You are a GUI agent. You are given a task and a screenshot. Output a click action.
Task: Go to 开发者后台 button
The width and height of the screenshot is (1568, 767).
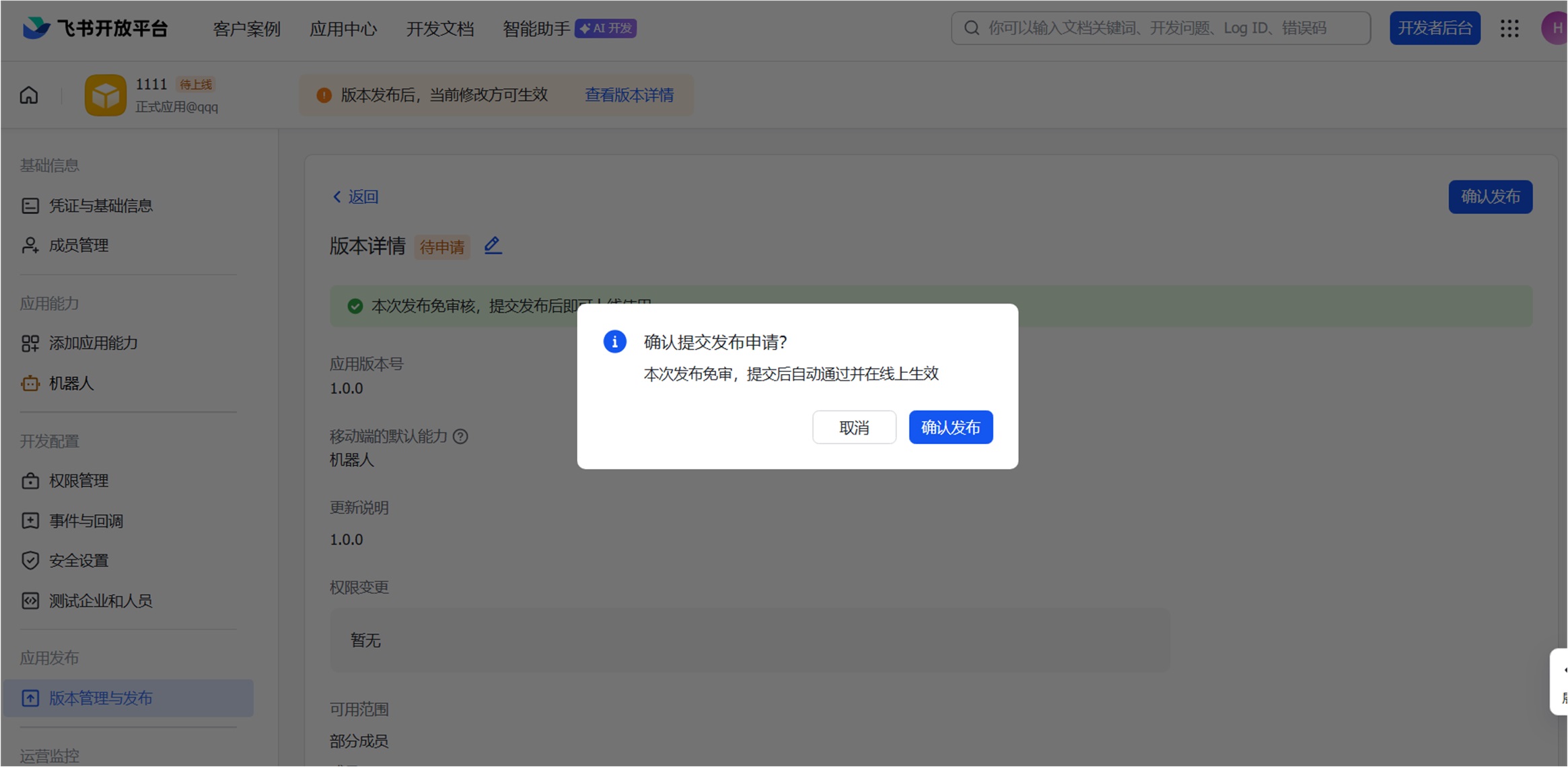[1435, 28]
